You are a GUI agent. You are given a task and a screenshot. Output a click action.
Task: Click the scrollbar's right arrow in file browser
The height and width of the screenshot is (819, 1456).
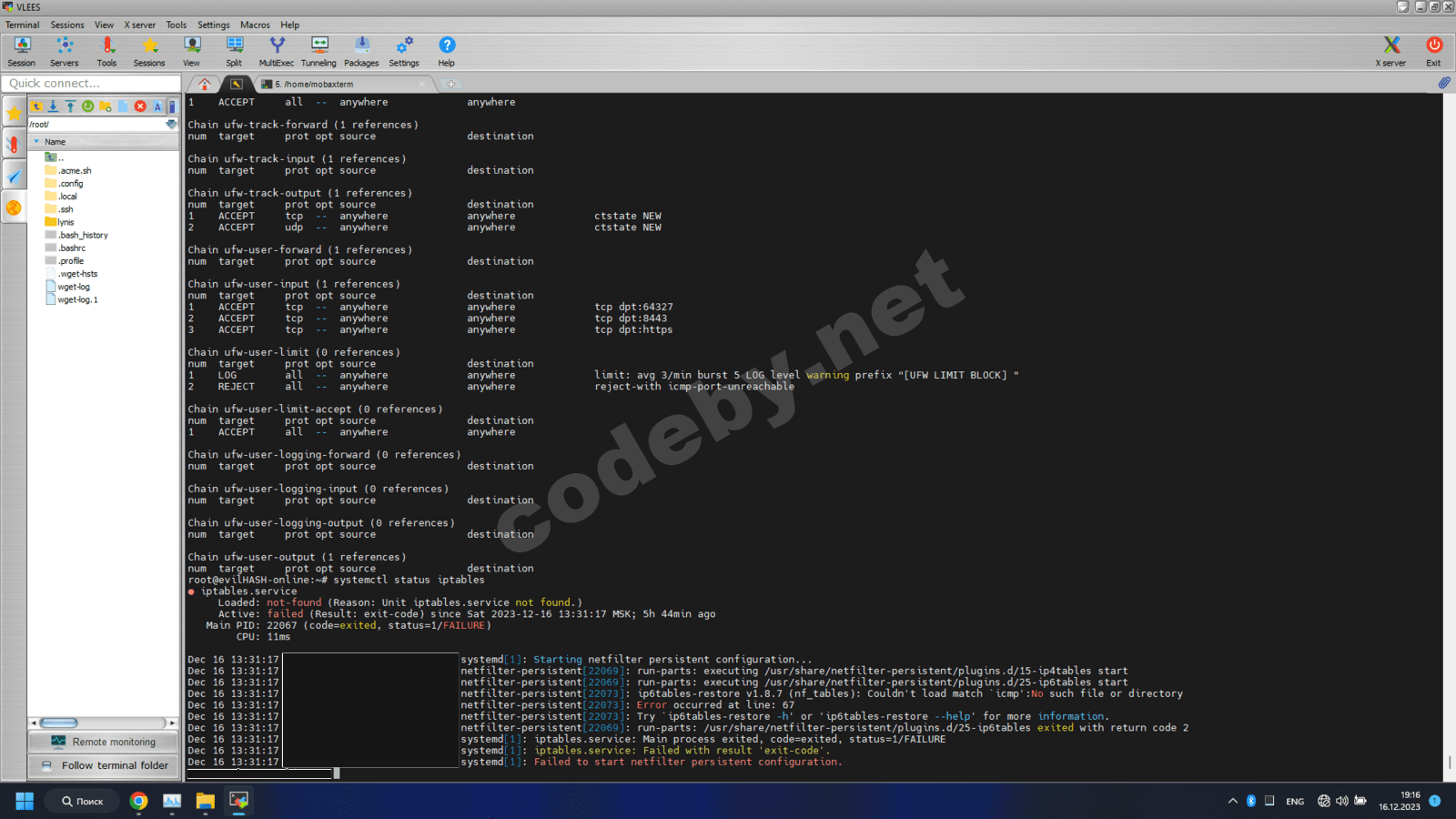click(x=173, y=723)
